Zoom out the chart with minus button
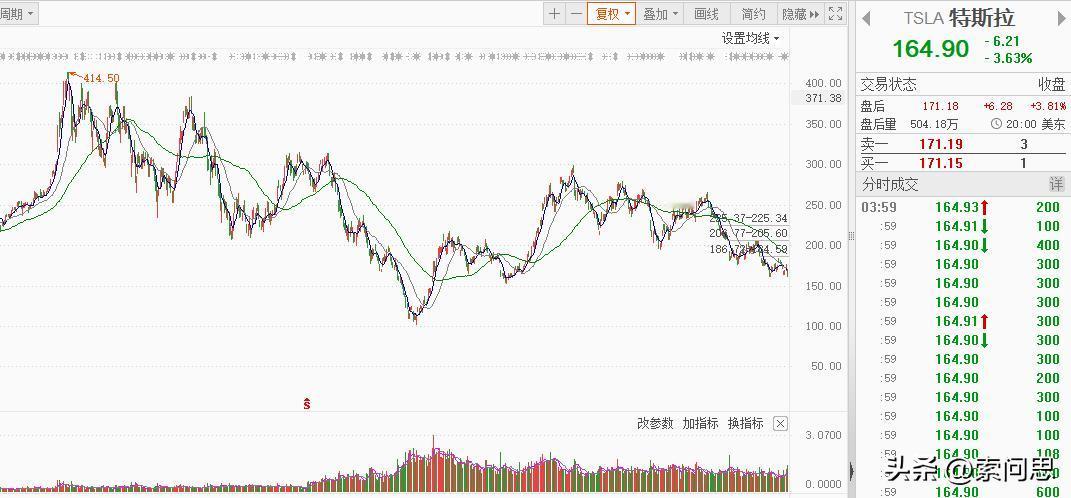This screenshot has height=498, width=1071. point(576,14)
